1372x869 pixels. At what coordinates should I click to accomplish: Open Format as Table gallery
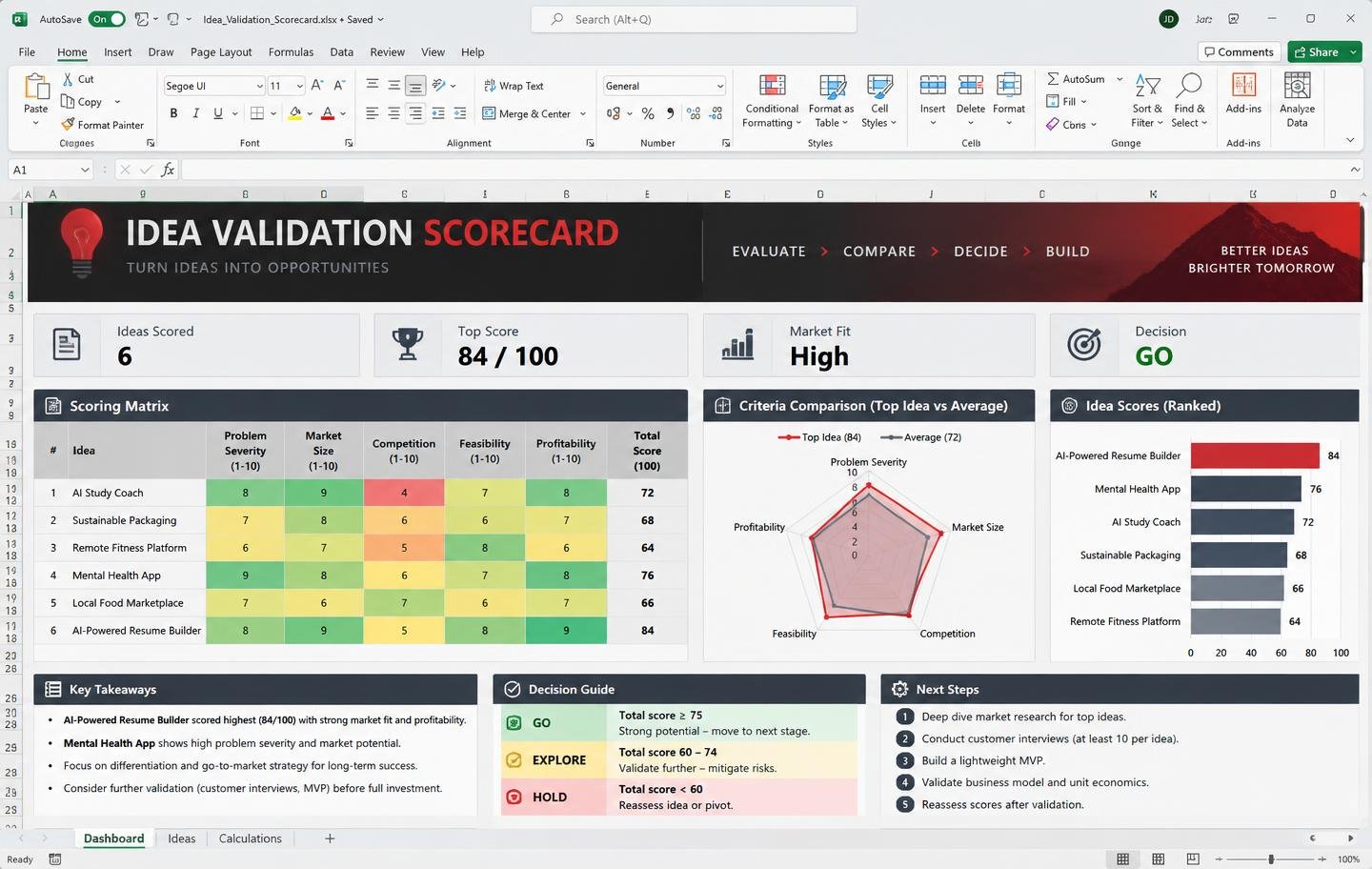coord(832,101)
